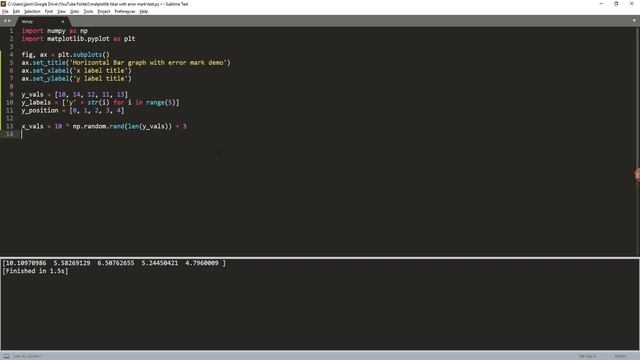Close the Sublime Text window
Image resolution: width=640 pixels, height=360 pixels.
click(x=631, y=4)
